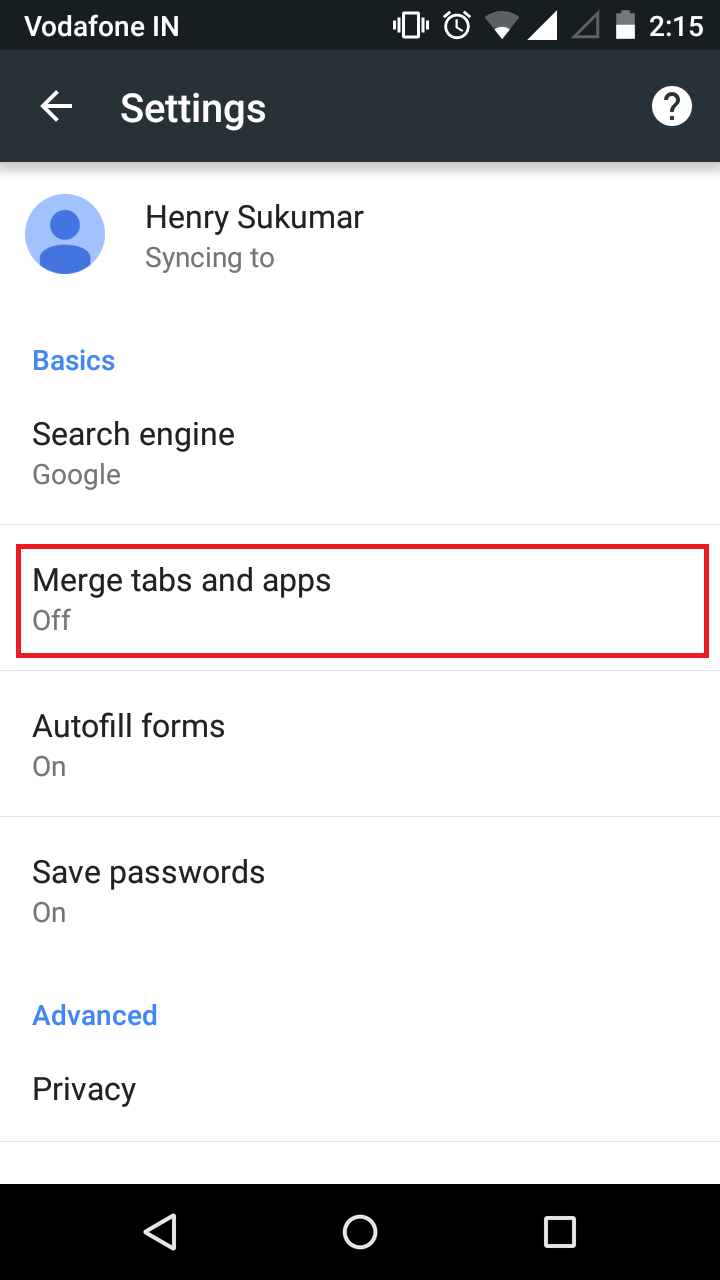The height and width of the screenshot is (1280, 720).
Task: Turn off Save passwords
Action: [x=360, y=889]
